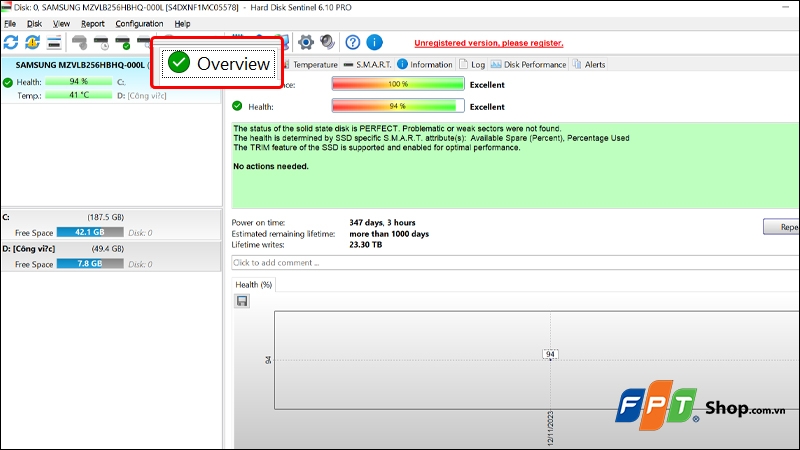
Task: Switch to the Information tab
Action: pyautogui.click(x=425, y=64)
